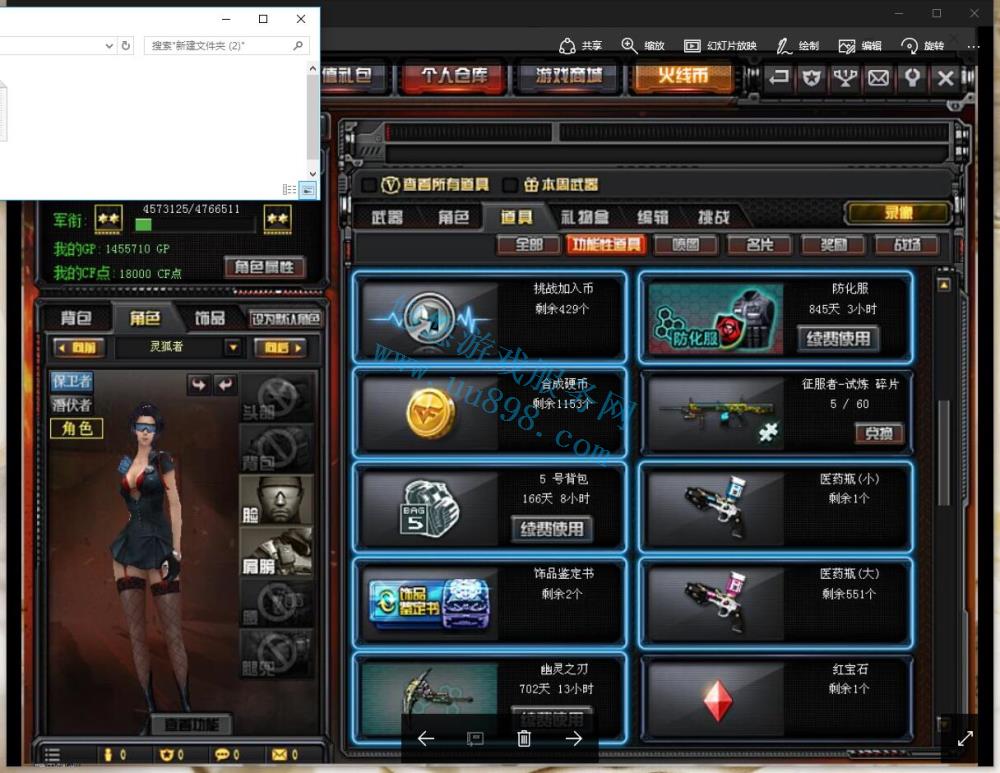Screen dimensions: 1000x773
Task: Click 兑换 for 征服者-试炼 碎片
Action: point(879,434)
